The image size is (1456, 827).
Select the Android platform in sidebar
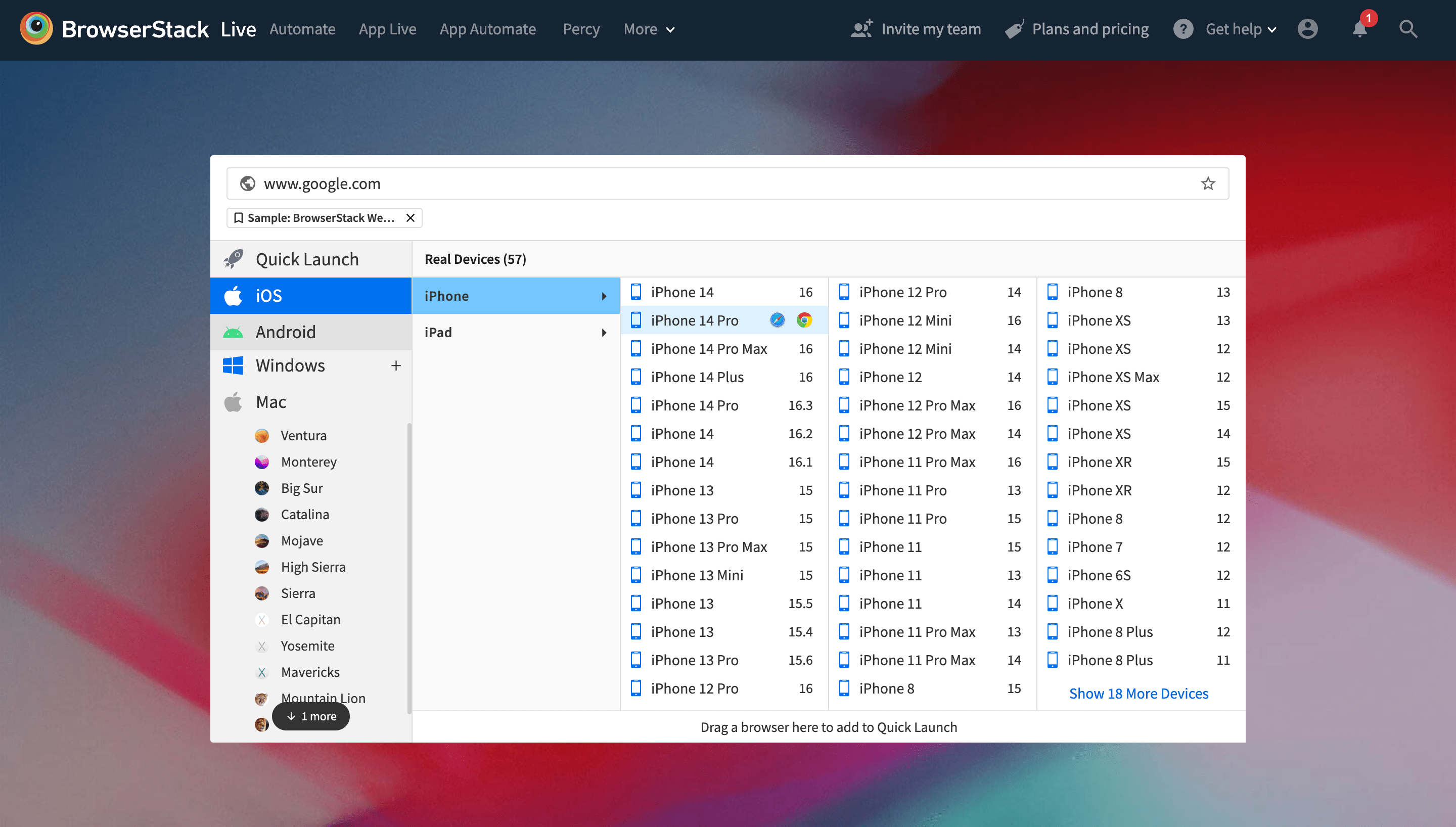(x=286, y=332)
